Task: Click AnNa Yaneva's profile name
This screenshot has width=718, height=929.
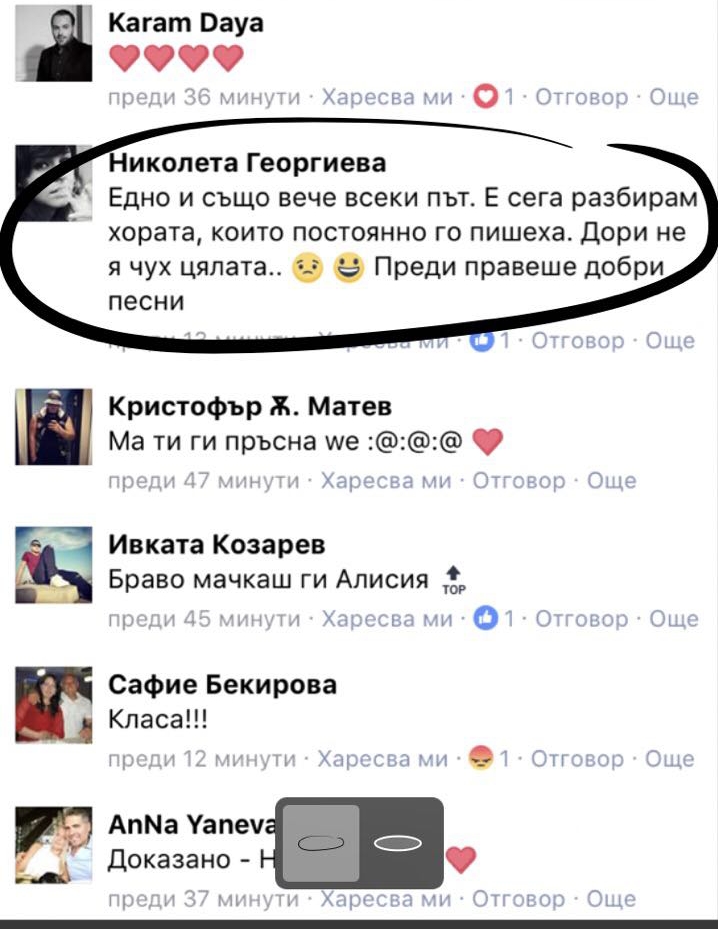Action: click(192, 824)
